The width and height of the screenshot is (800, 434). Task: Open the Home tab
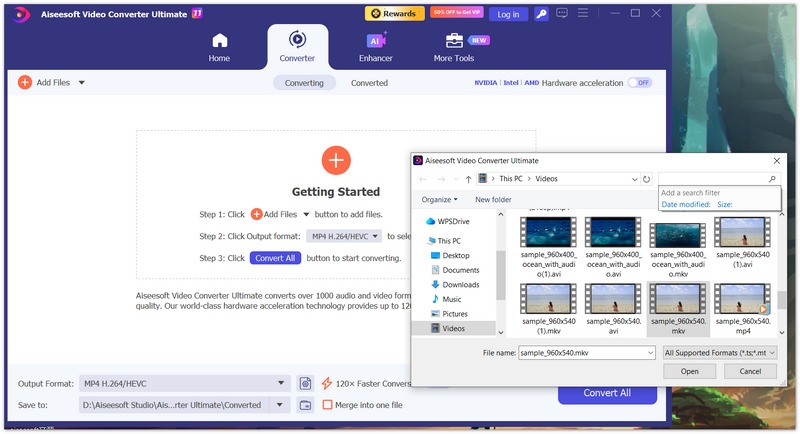tap(219, 47)
